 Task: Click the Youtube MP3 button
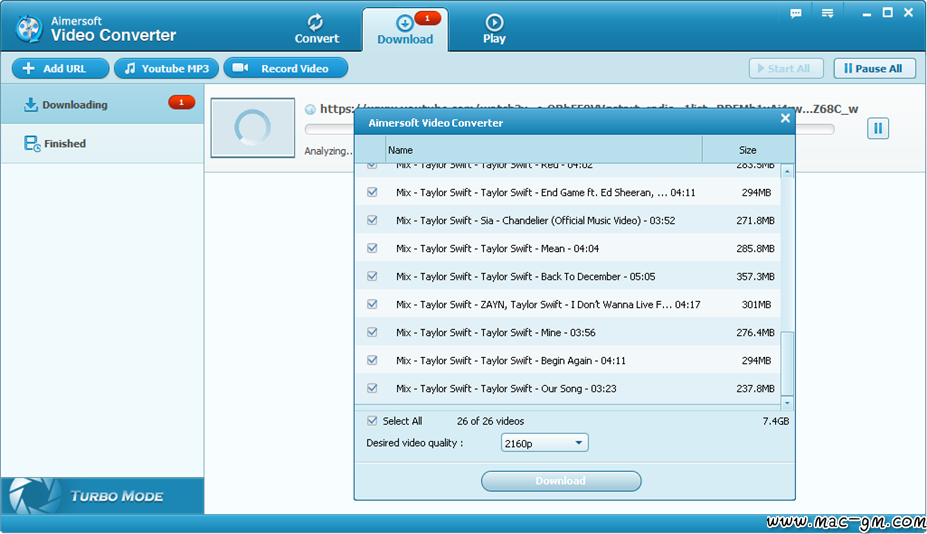tap(166, 69)
